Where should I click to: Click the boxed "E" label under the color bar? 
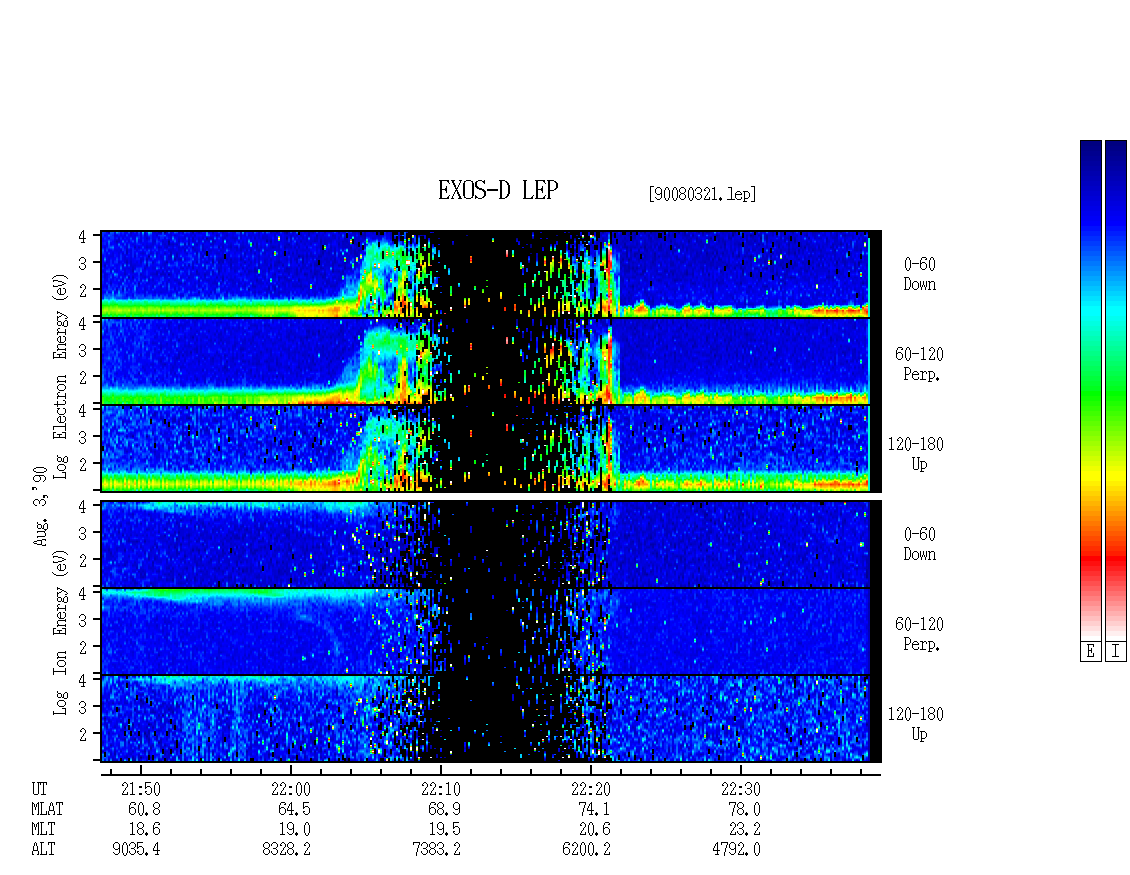pos(1090,651)
